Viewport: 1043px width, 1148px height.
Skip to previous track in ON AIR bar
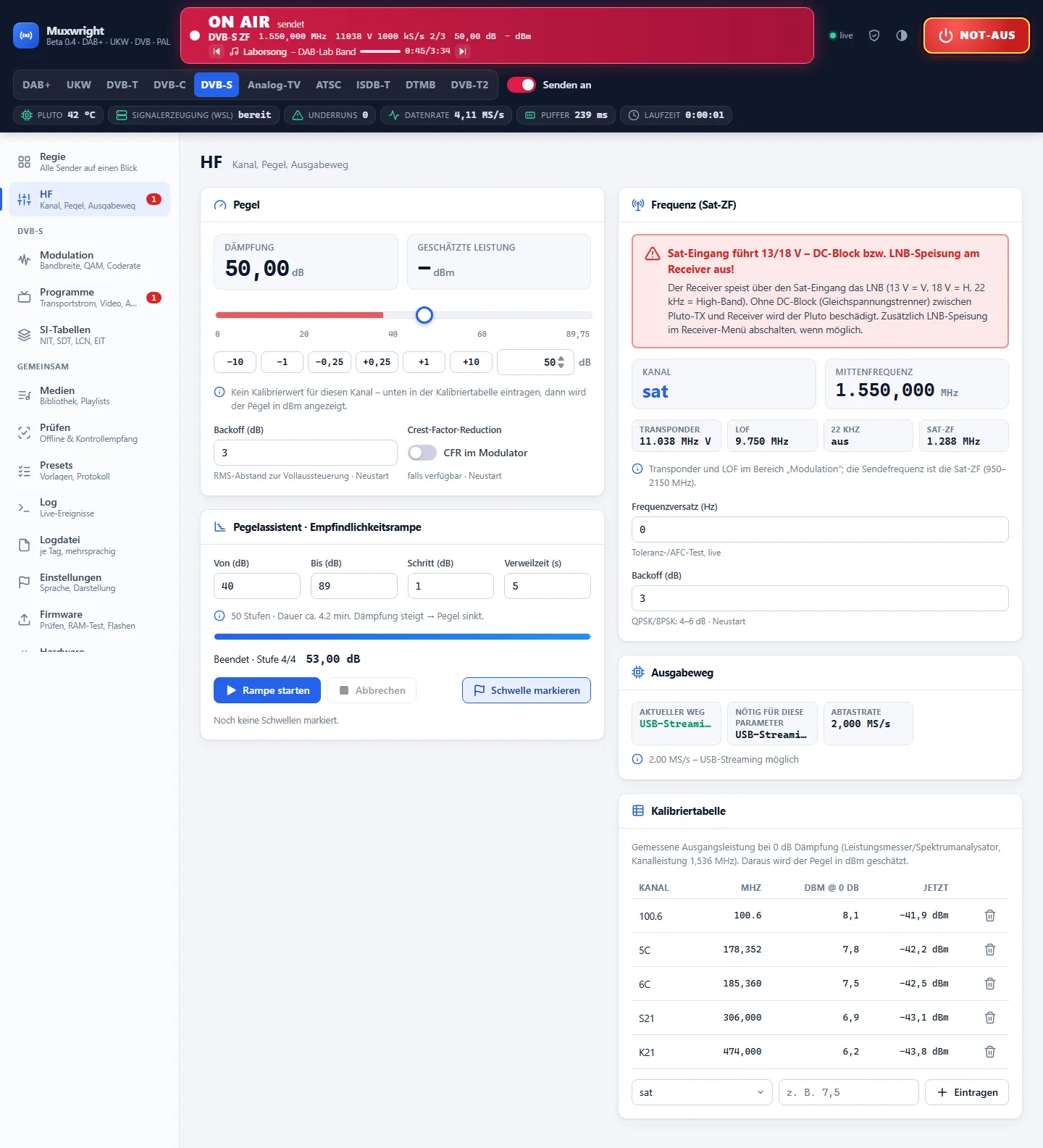pos(217,51)
